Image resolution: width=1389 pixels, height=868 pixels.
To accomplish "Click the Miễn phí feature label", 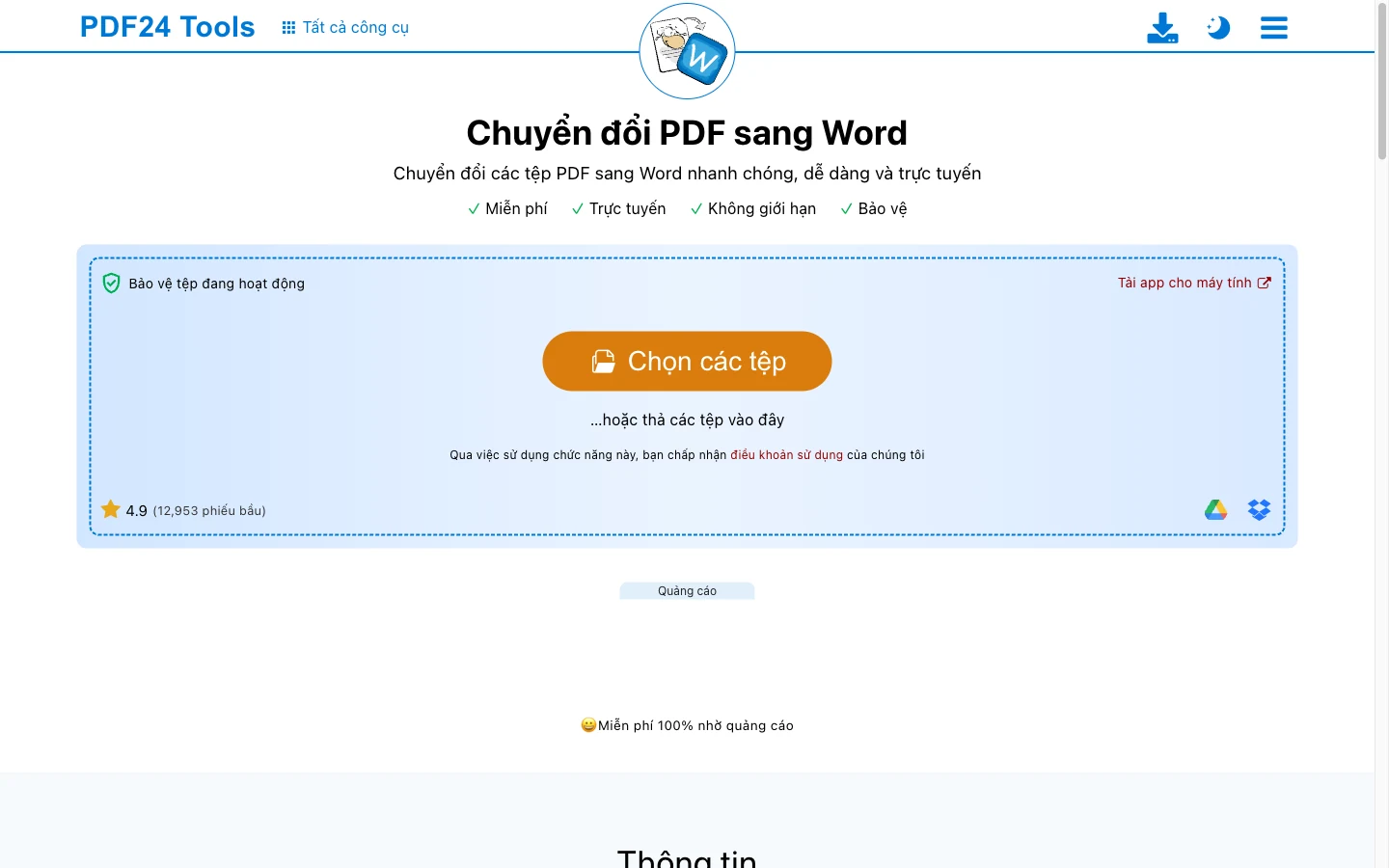I will point(507,208).
